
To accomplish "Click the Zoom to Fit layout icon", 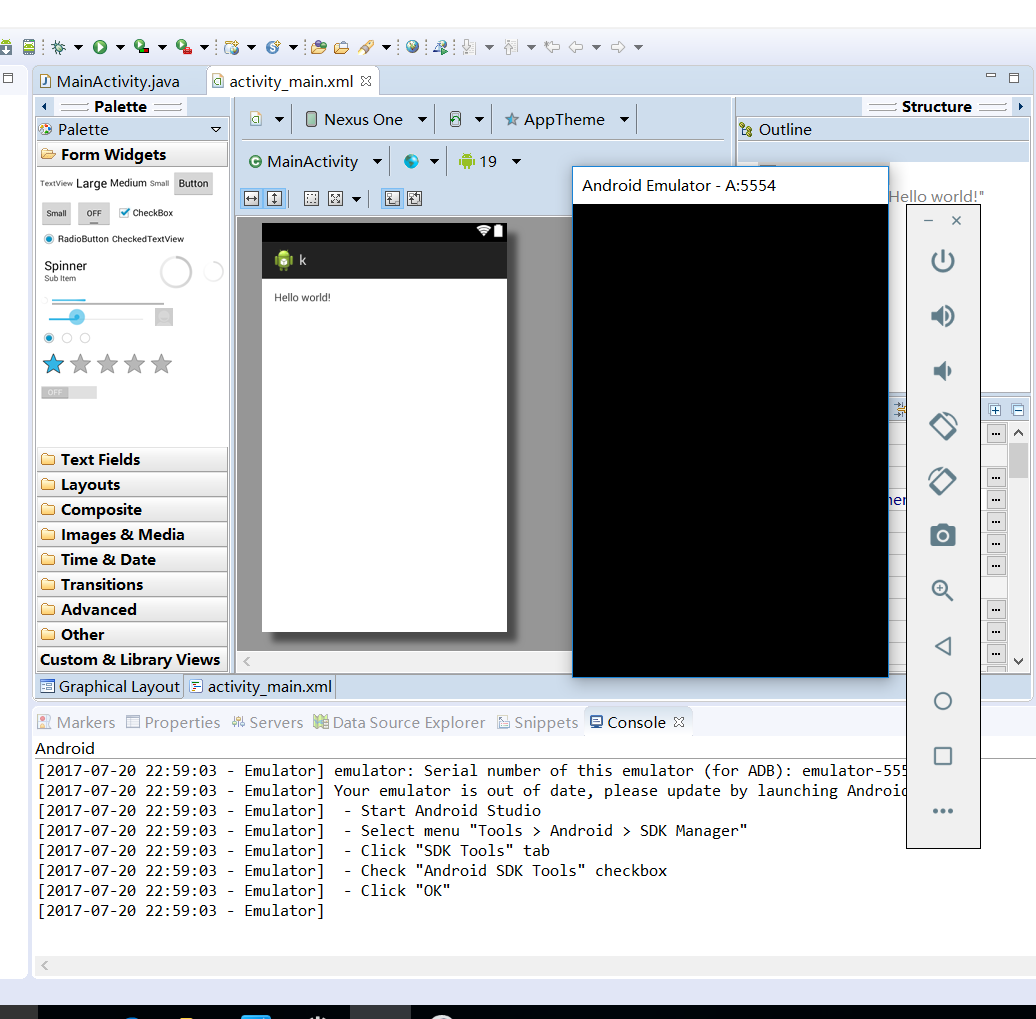I will coord(336,199).
